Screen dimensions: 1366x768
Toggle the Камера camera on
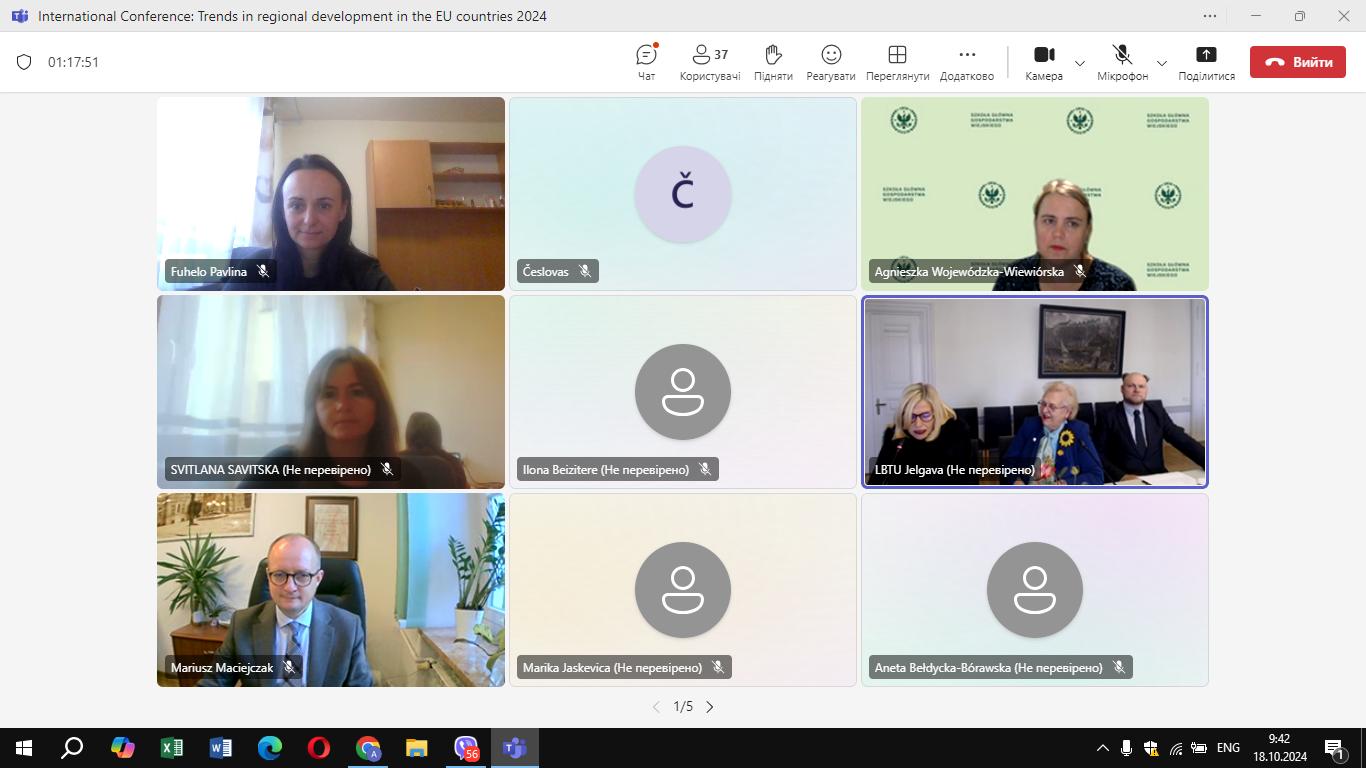tap(1043, 61)
